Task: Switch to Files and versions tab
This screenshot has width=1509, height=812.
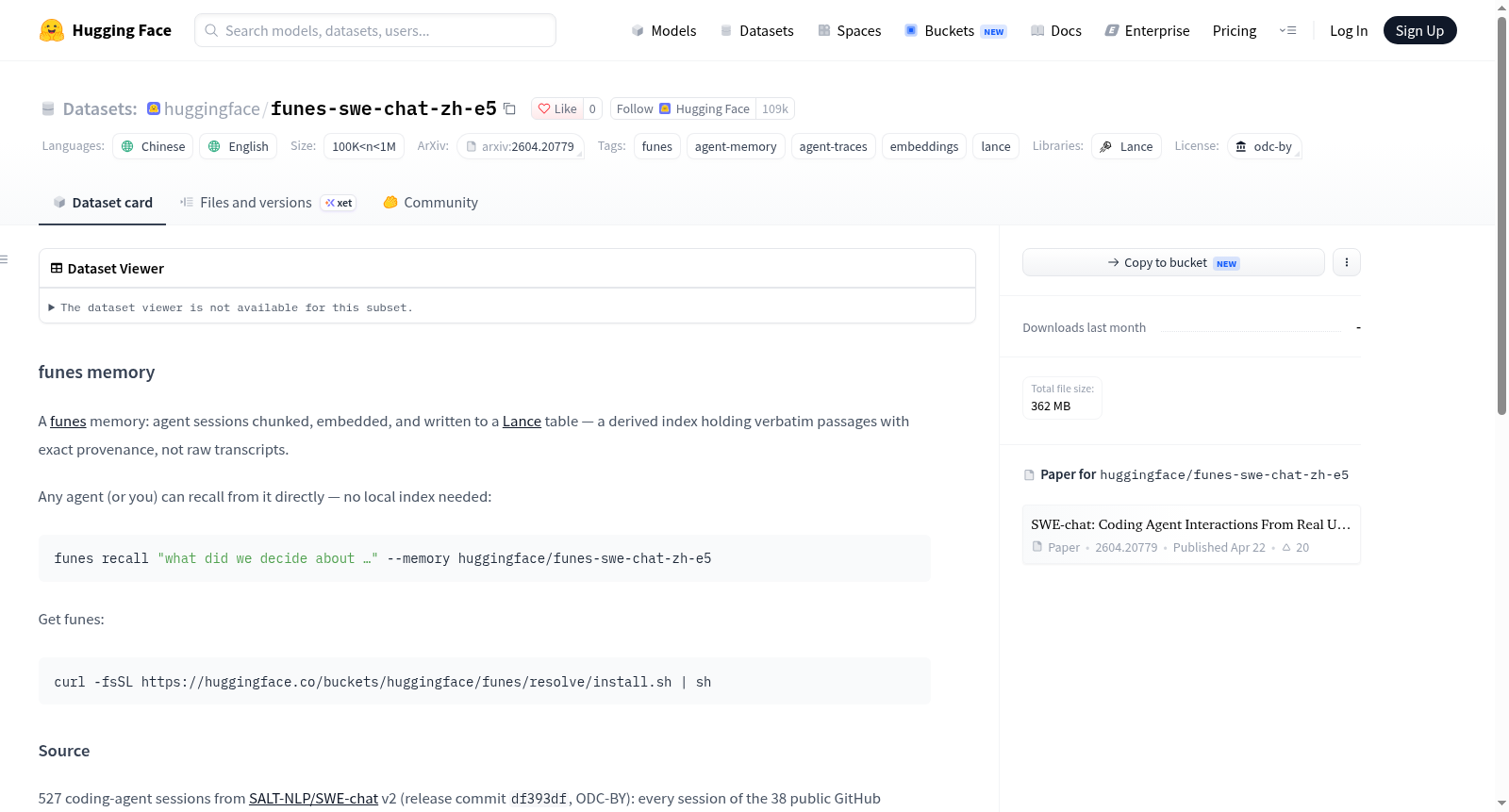Action: [x=267, y=203]
